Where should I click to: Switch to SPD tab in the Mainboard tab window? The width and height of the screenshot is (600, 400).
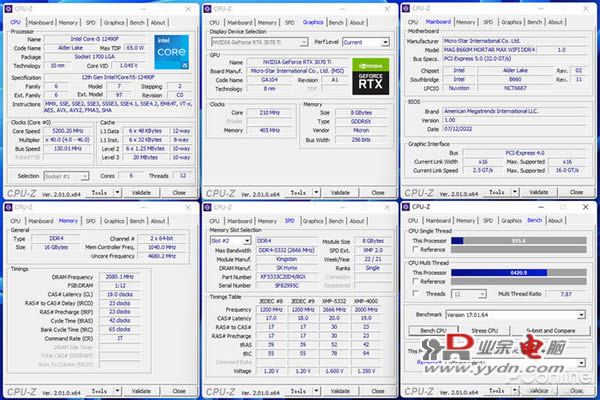(488, 22)
